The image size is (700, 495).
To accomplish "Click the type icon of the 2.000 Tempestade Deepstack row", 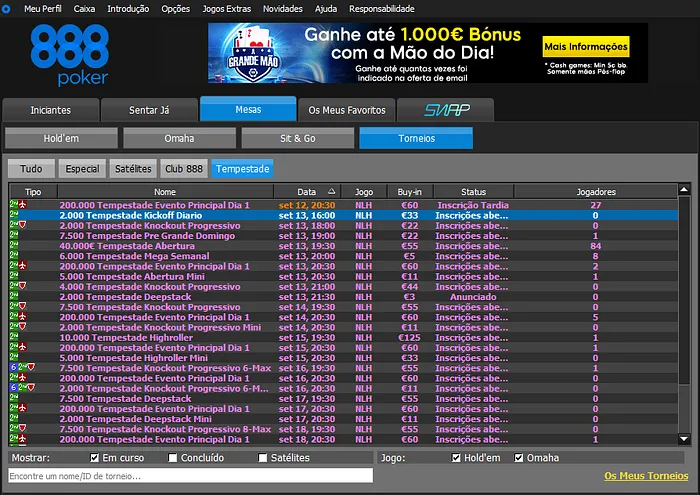I will tap(14, 296).
